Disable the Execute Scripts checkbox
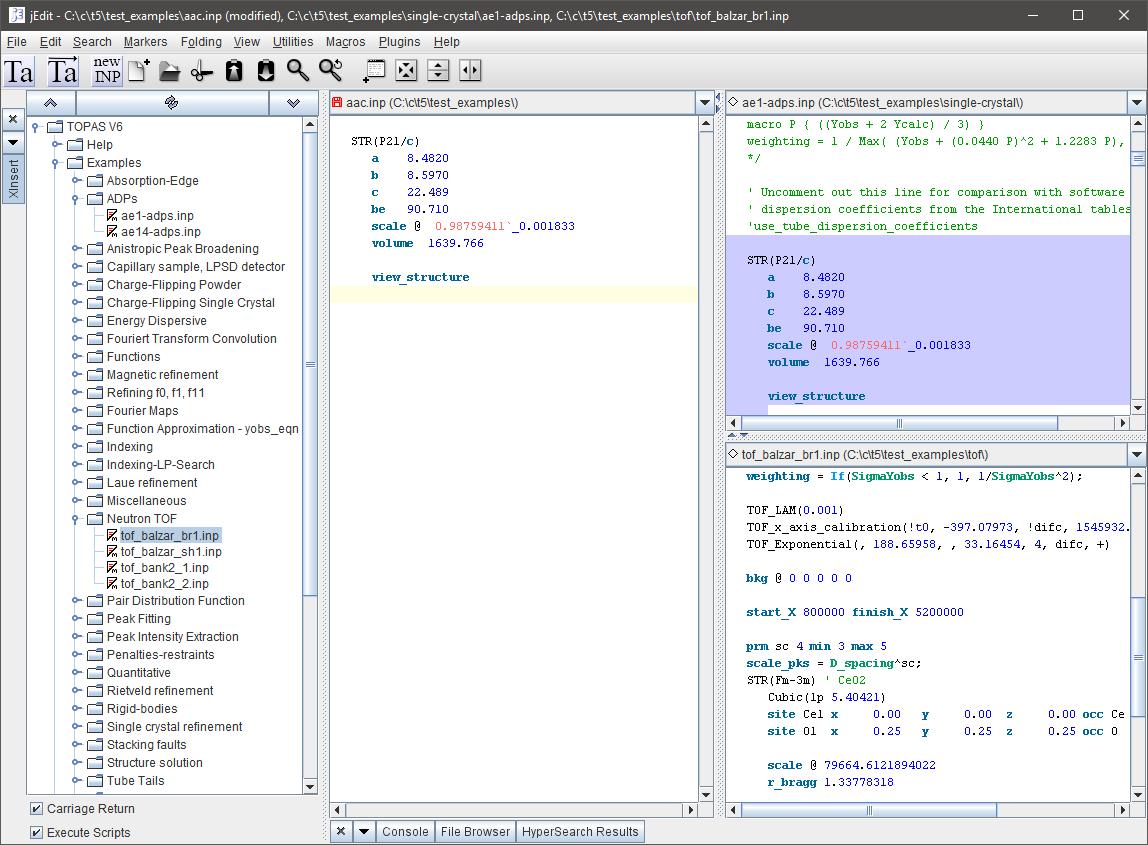The height and width of the screenshot is (845, 1148). tap(37, 833)
